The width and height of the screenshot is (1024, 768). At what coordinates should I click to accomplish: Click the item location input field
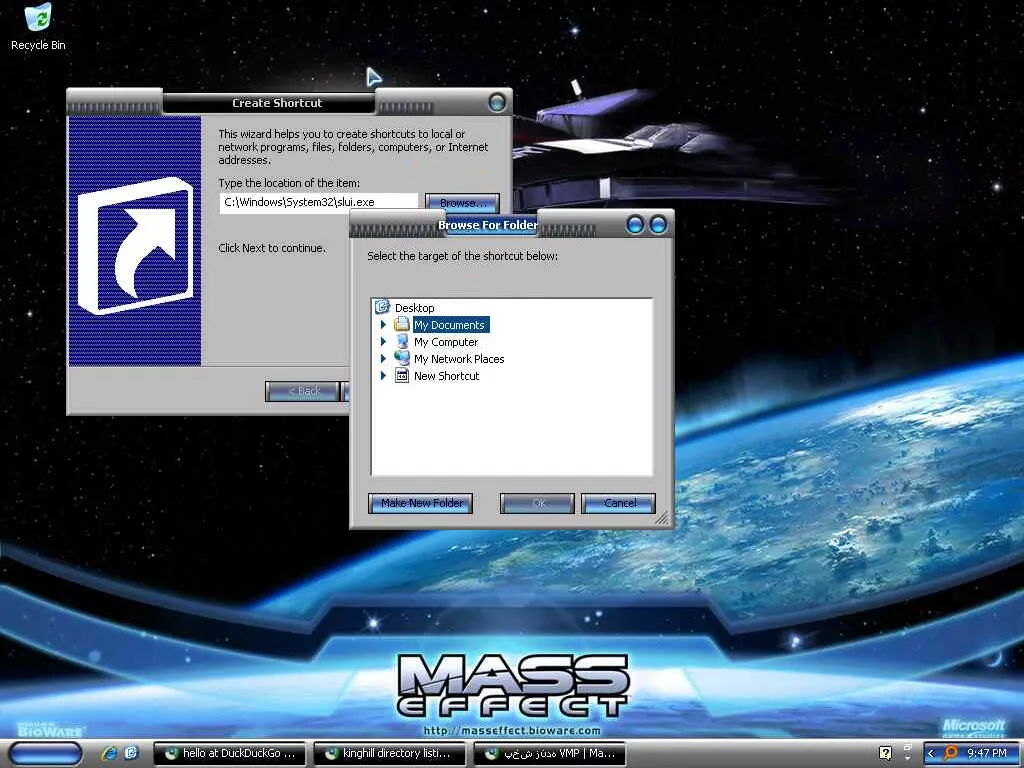(319, 202)
